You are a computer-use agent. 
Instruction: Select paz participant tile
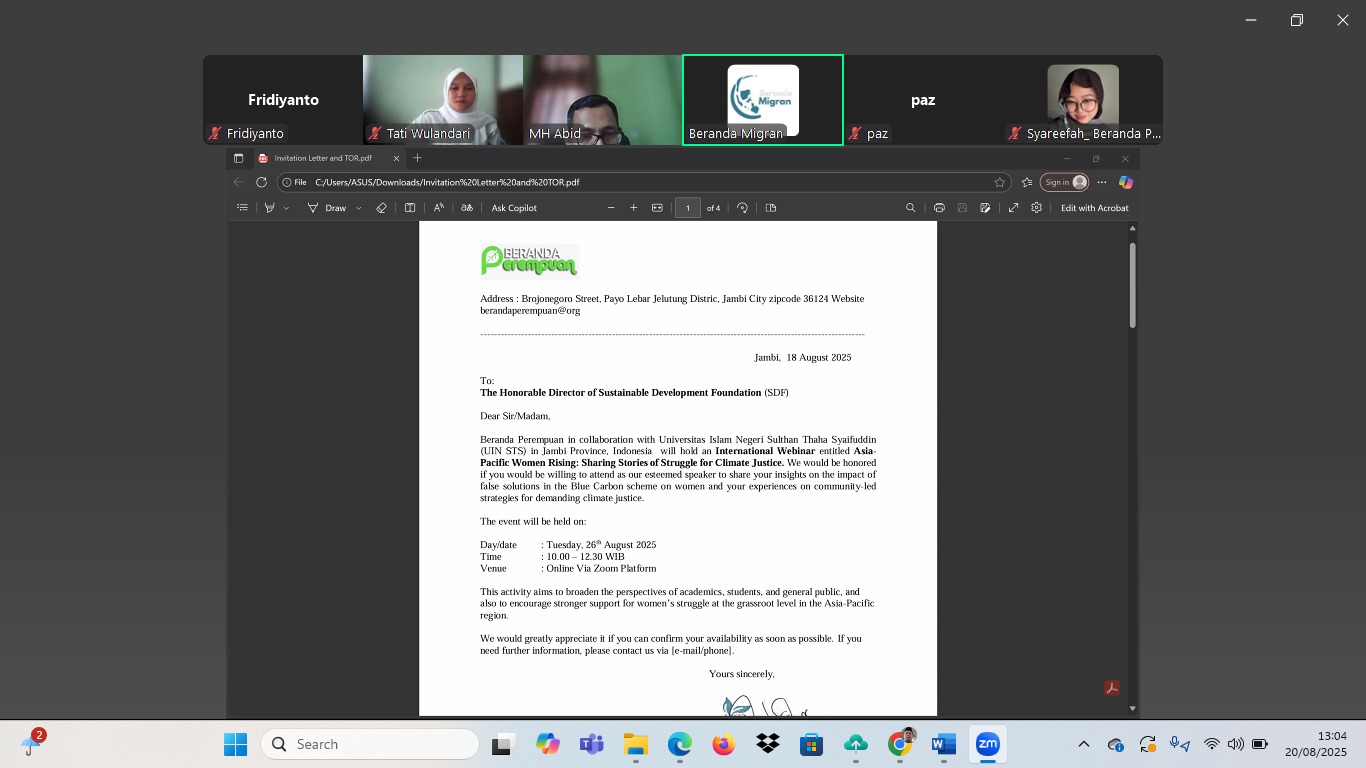(923, 100)
